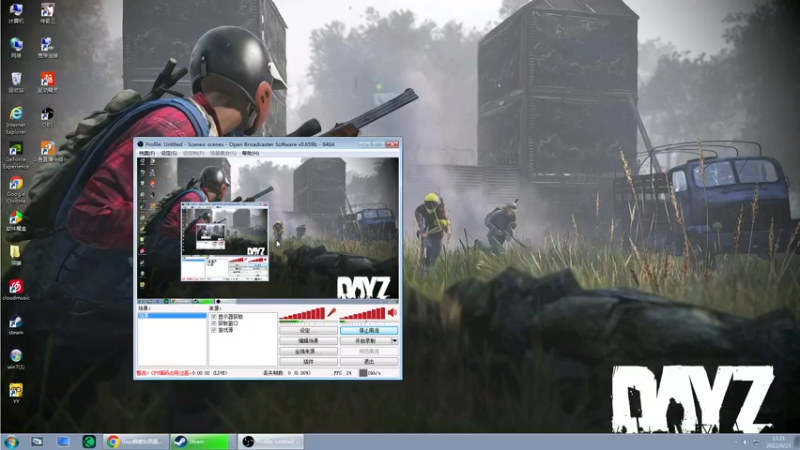The height and width of the screenshot is (450, 800).
Task: Select the highlighted scene in scenes list
Action: click(x=172, y=316)
